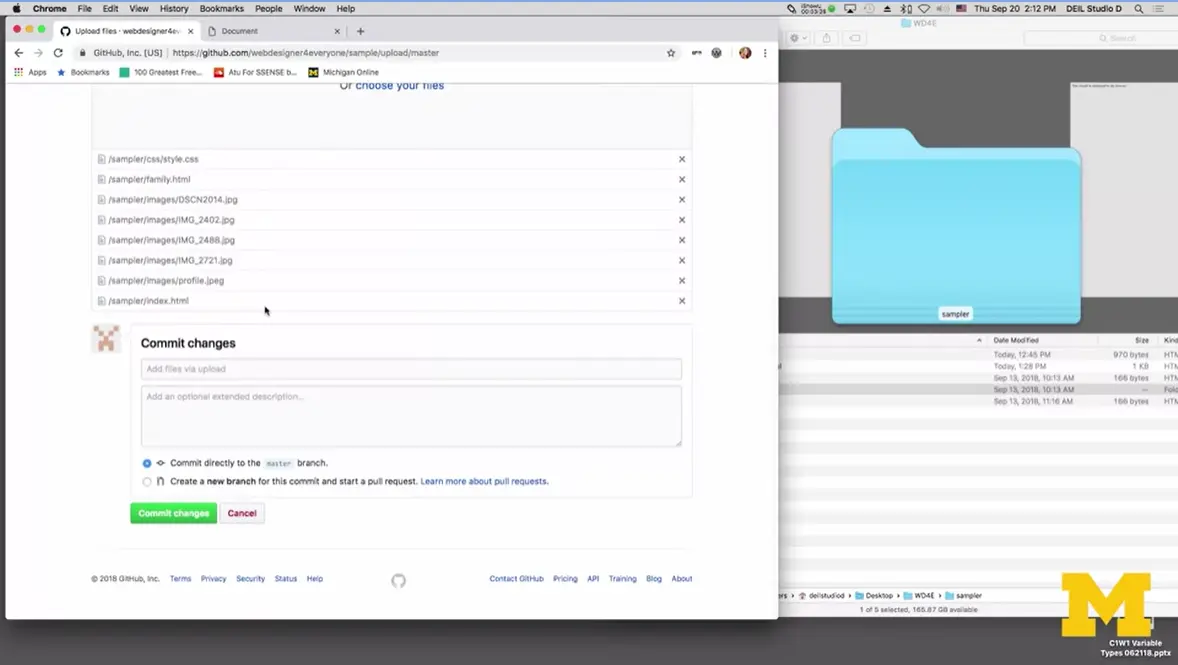The height and width of the screenshot is (665, 1178).
Task: Remove /sampler/index.html using its X icon
Action: coord(681,300)
